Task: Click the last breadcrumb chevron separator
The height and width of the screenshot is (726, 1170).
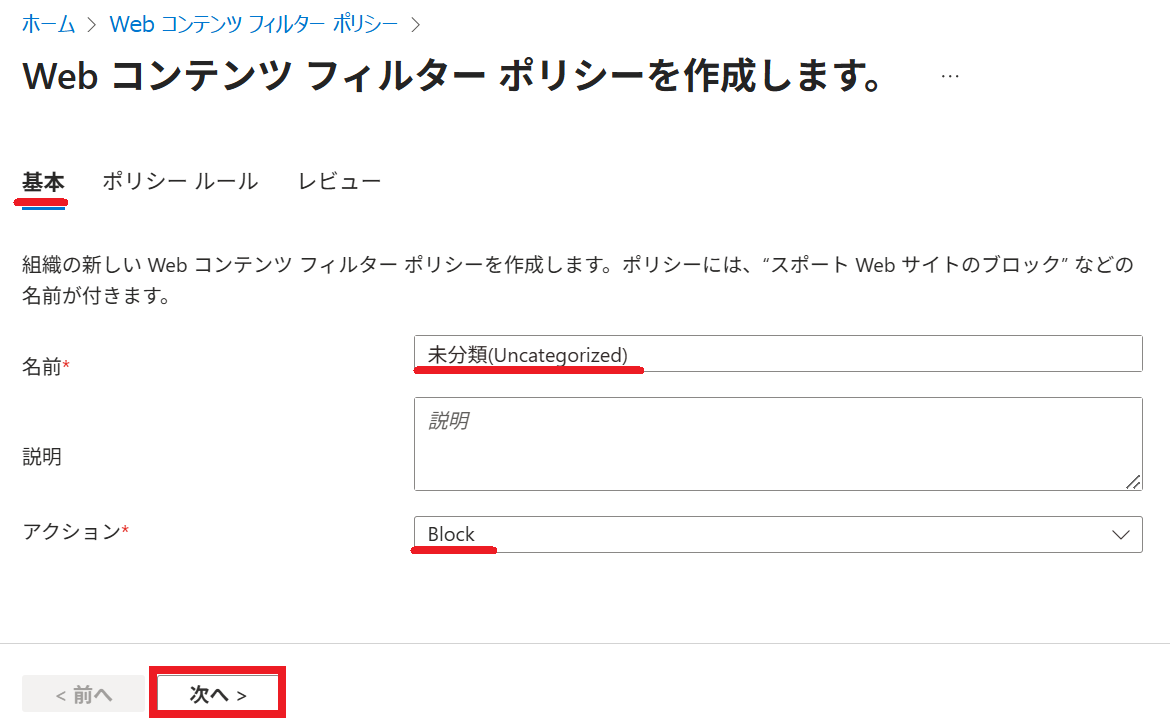Action: click(x=416, y=24)
